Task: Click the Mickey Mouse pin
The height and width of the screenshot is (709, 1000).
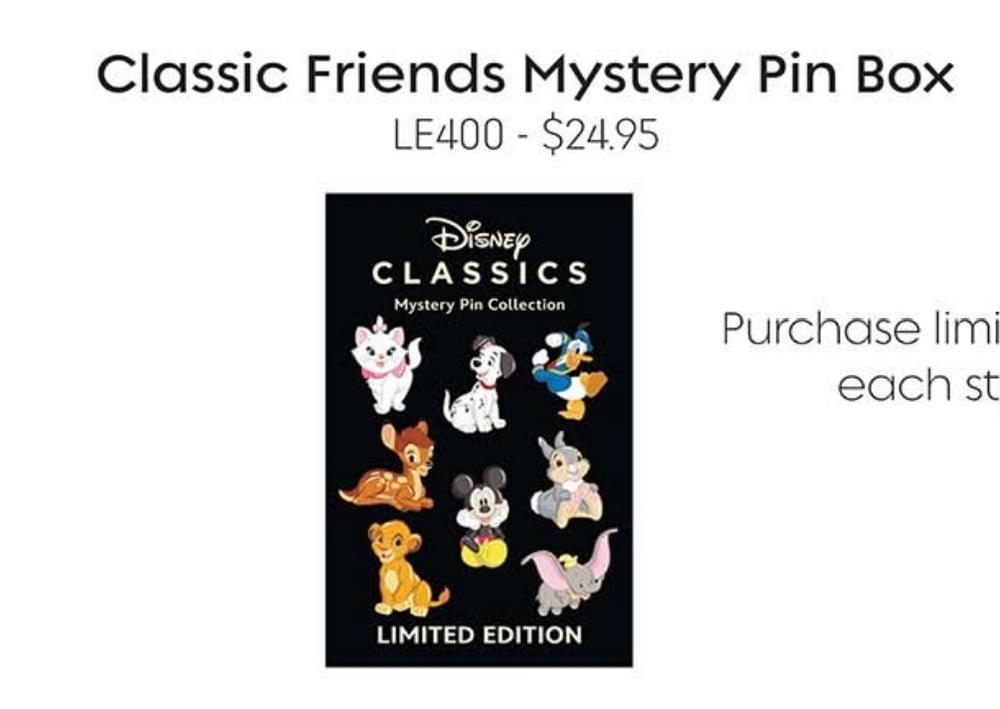Action: tap(481, 517)
